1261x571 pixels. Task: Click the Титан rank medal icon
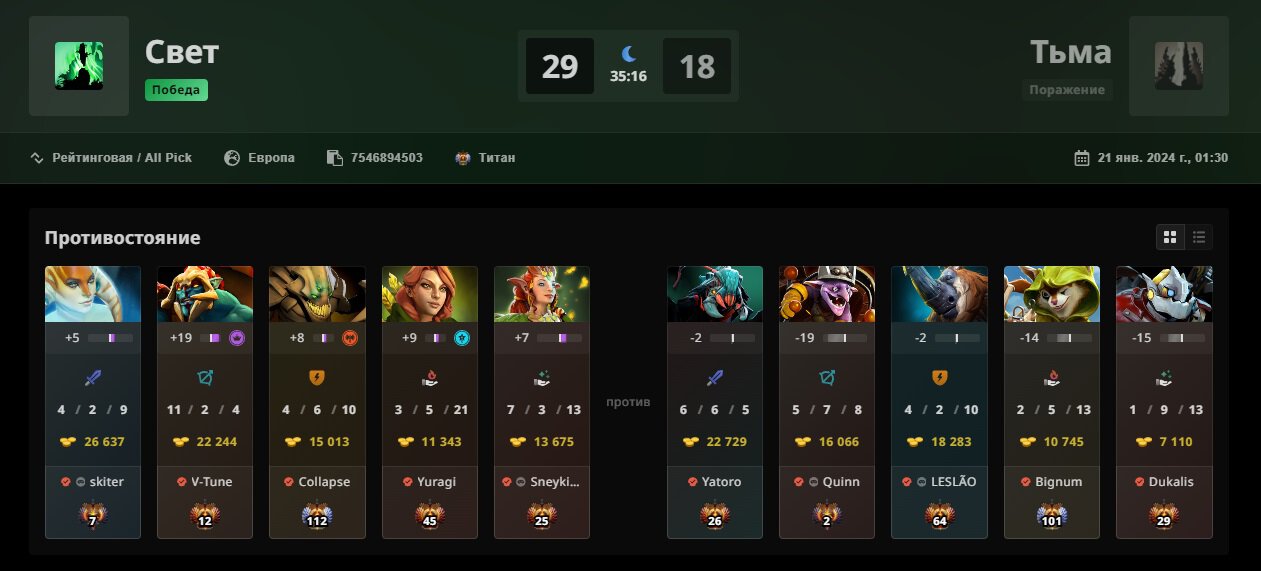(x=462, y=158)
